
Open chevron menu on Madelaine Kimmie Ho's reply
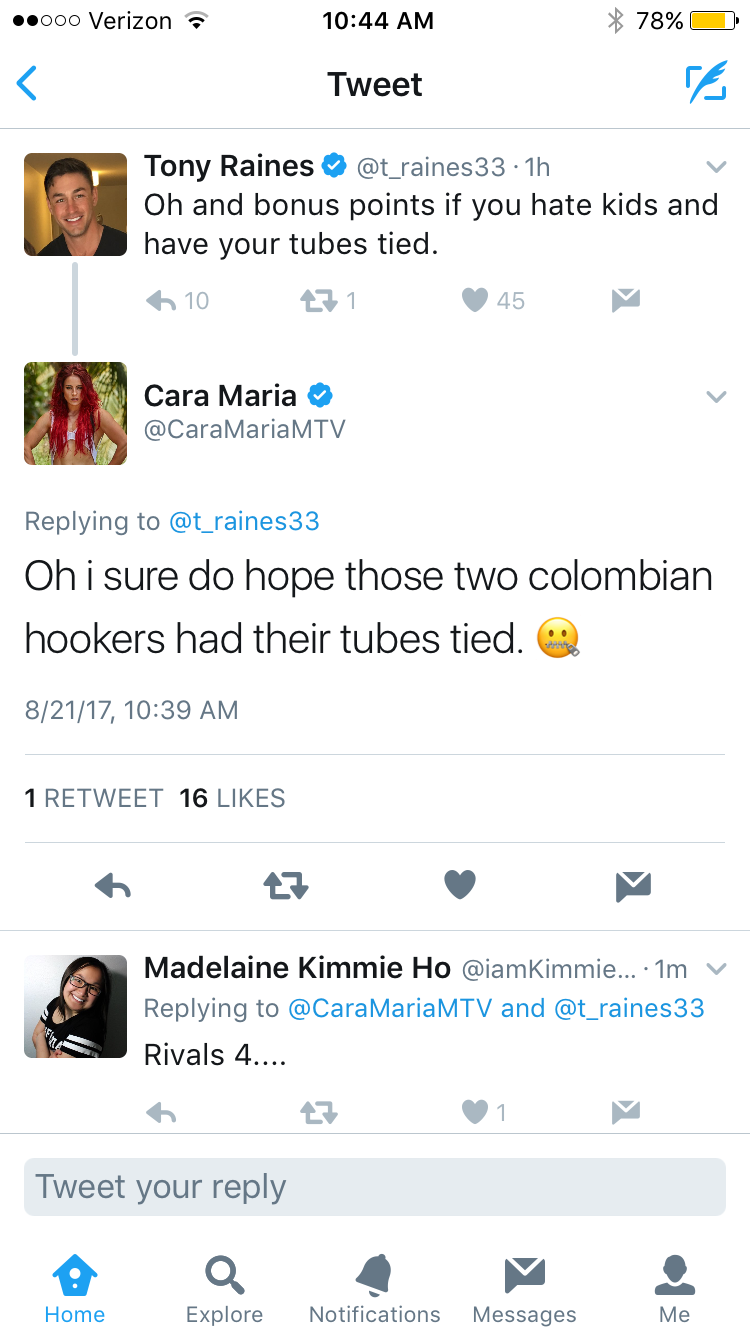click(716, 969)
